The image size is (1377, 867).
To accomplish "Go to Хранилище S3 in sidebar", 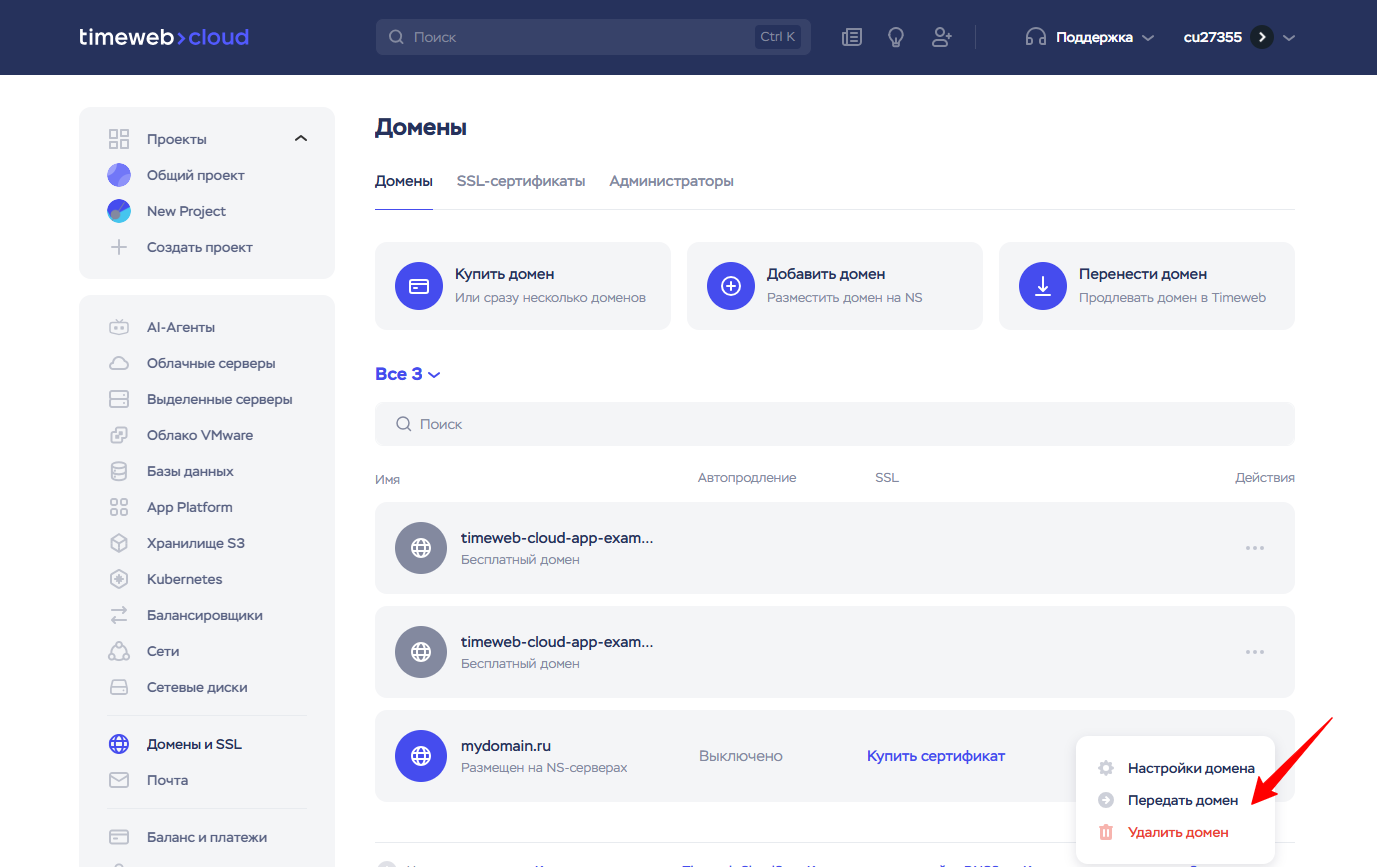I will coord(195,543).
